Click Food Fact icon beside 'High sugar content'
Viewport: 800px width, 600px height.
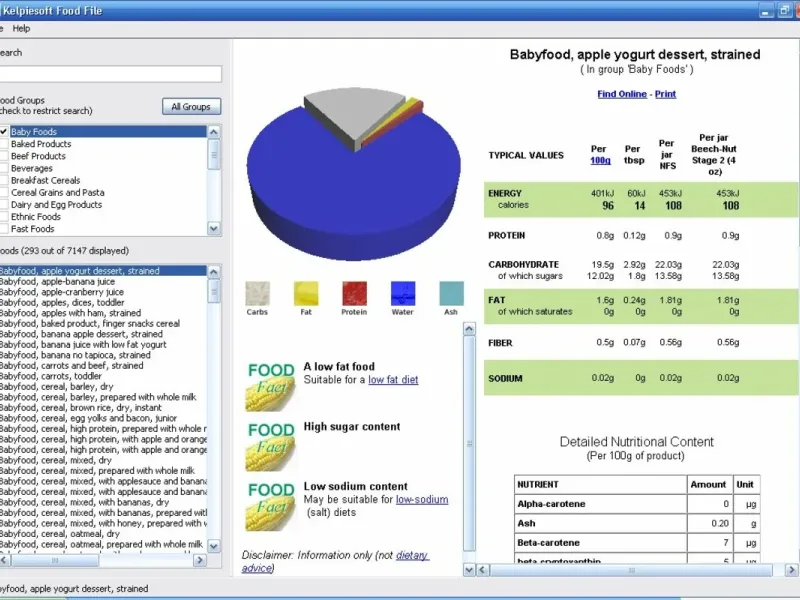point(270,446)
